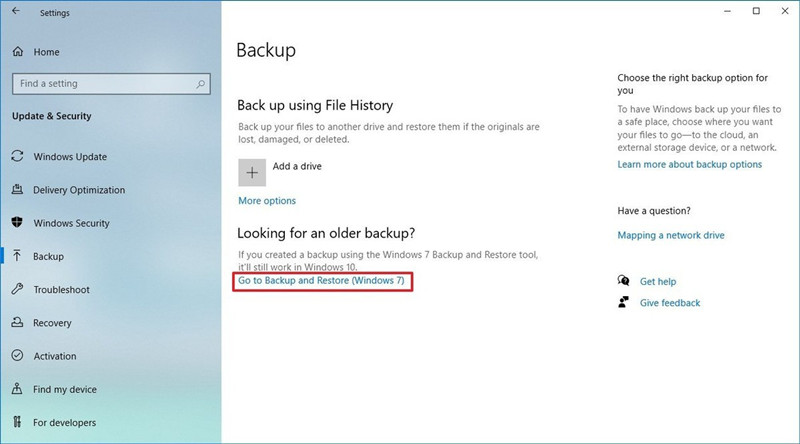Click the Activation checkmark icon
Screen dimensions: 800x444
pos(17,356)
